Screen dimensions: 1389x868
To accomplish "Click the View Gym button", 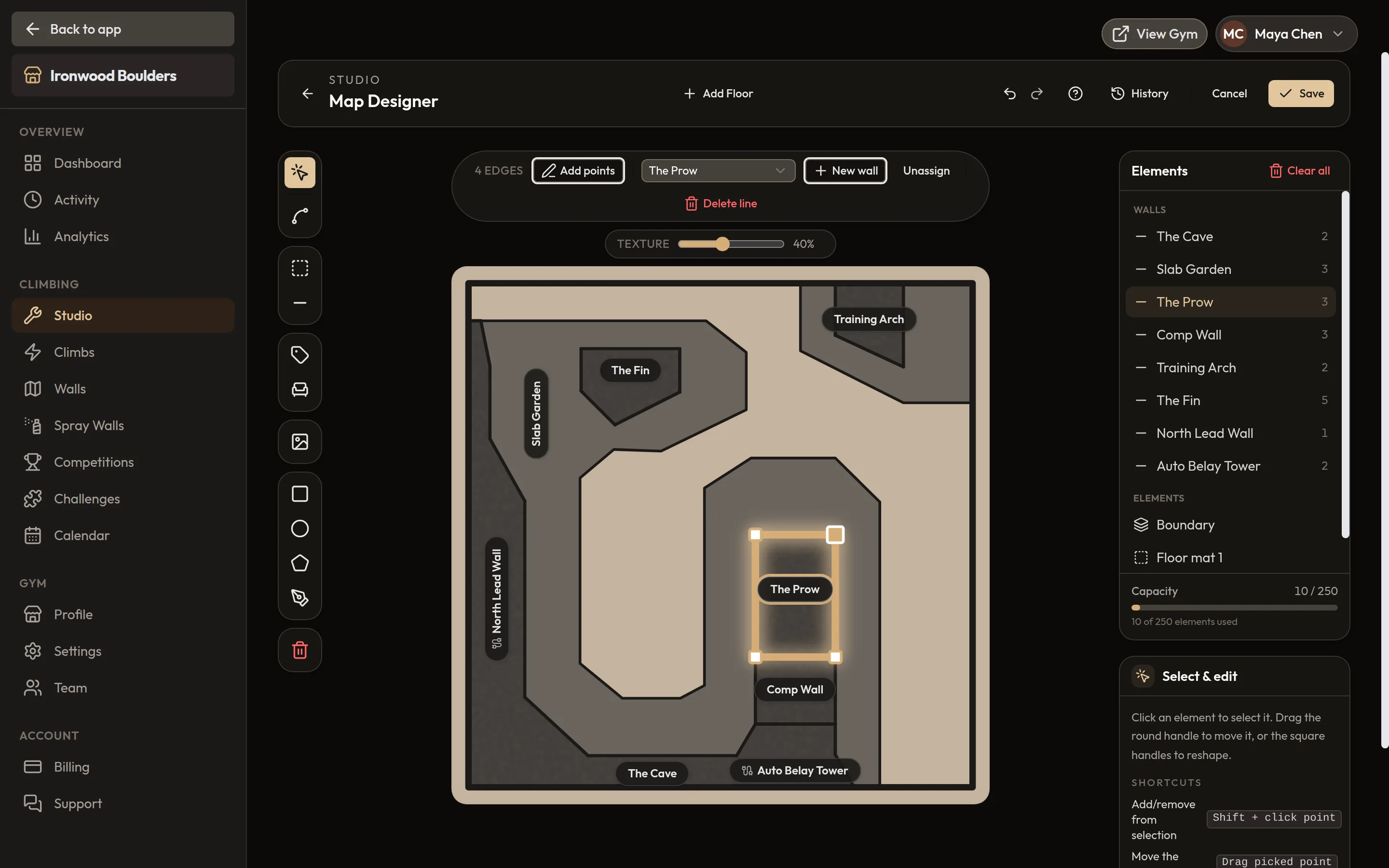I will point(1154,34).
